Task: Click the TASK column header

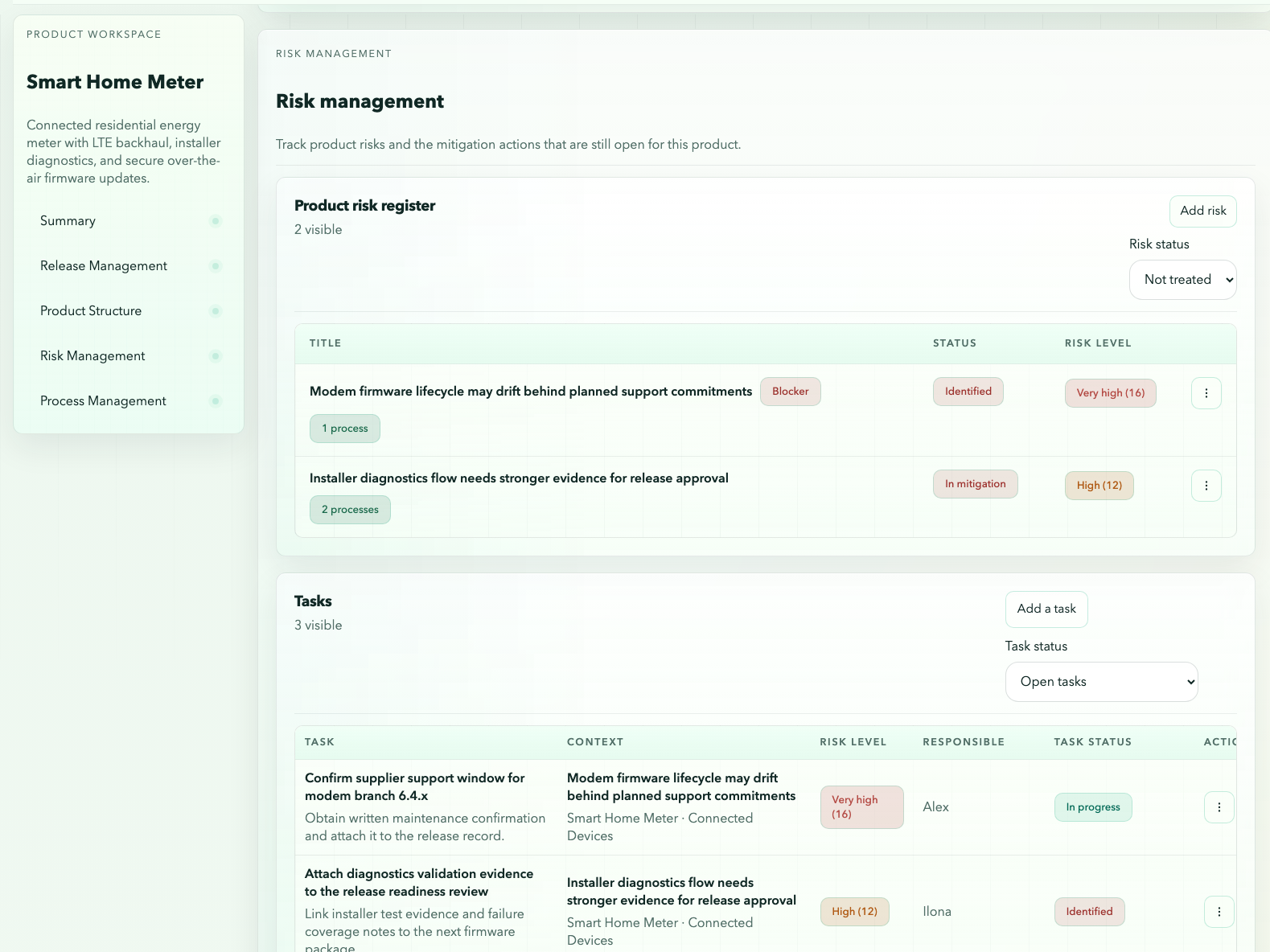Action: [319, 742]
